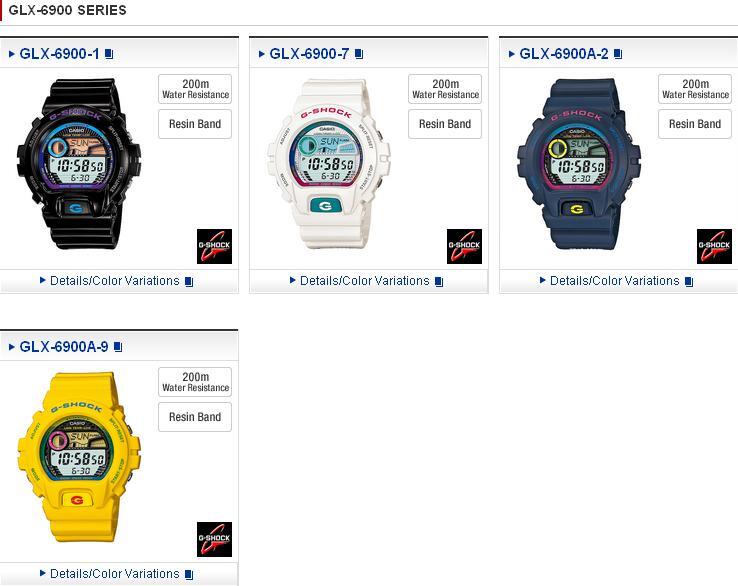Click the new-window icon beside GLX-6900A-9 title
Viewport: 738px width, 586px height.
point(118,347)
